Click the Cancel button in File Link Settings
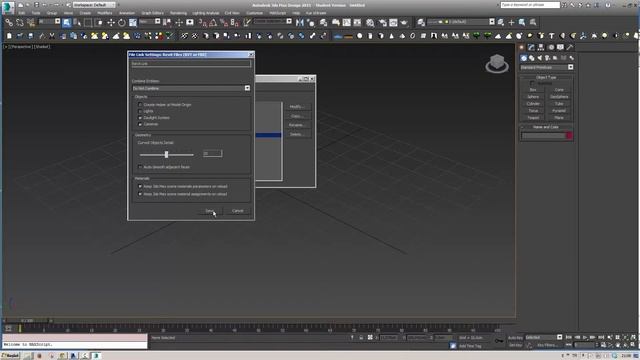 (238, 211)
